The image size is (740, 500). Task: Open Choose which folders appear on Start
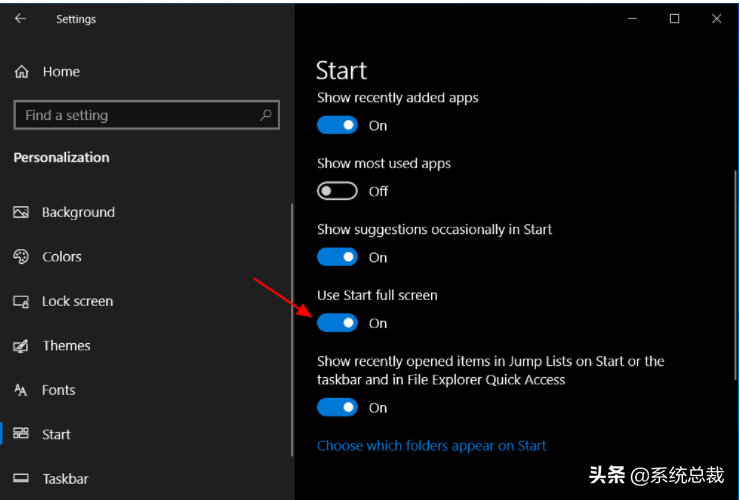[431, 446]
